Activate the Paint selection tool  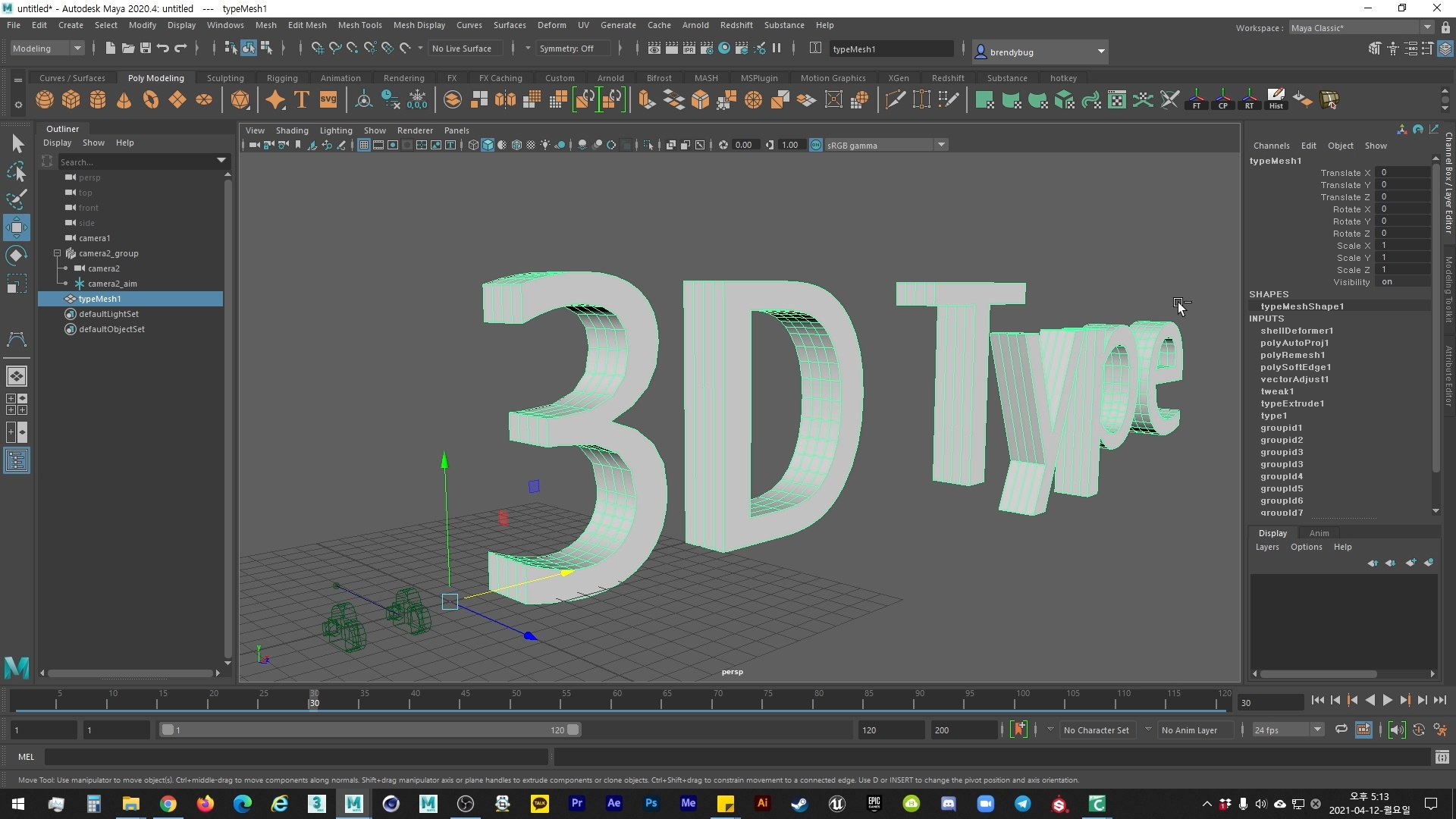[17, 199]
